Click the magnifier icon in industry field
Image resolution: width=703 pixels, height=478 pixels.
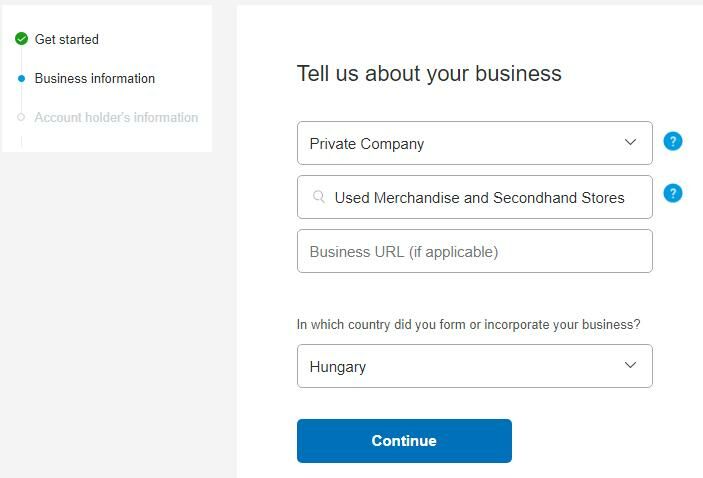point(319,197)
